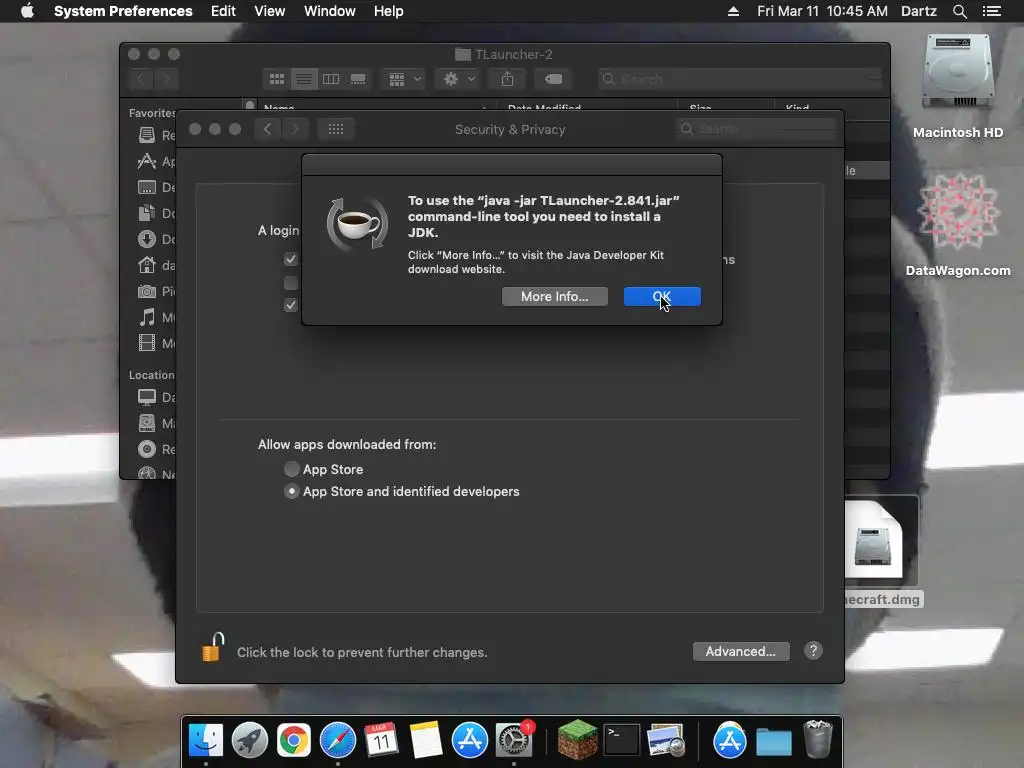Image resolution: width=1024 pixels, height=768 pixels.
Task: Go back in Security & Privacy window
Action: [x=268, y=129]
